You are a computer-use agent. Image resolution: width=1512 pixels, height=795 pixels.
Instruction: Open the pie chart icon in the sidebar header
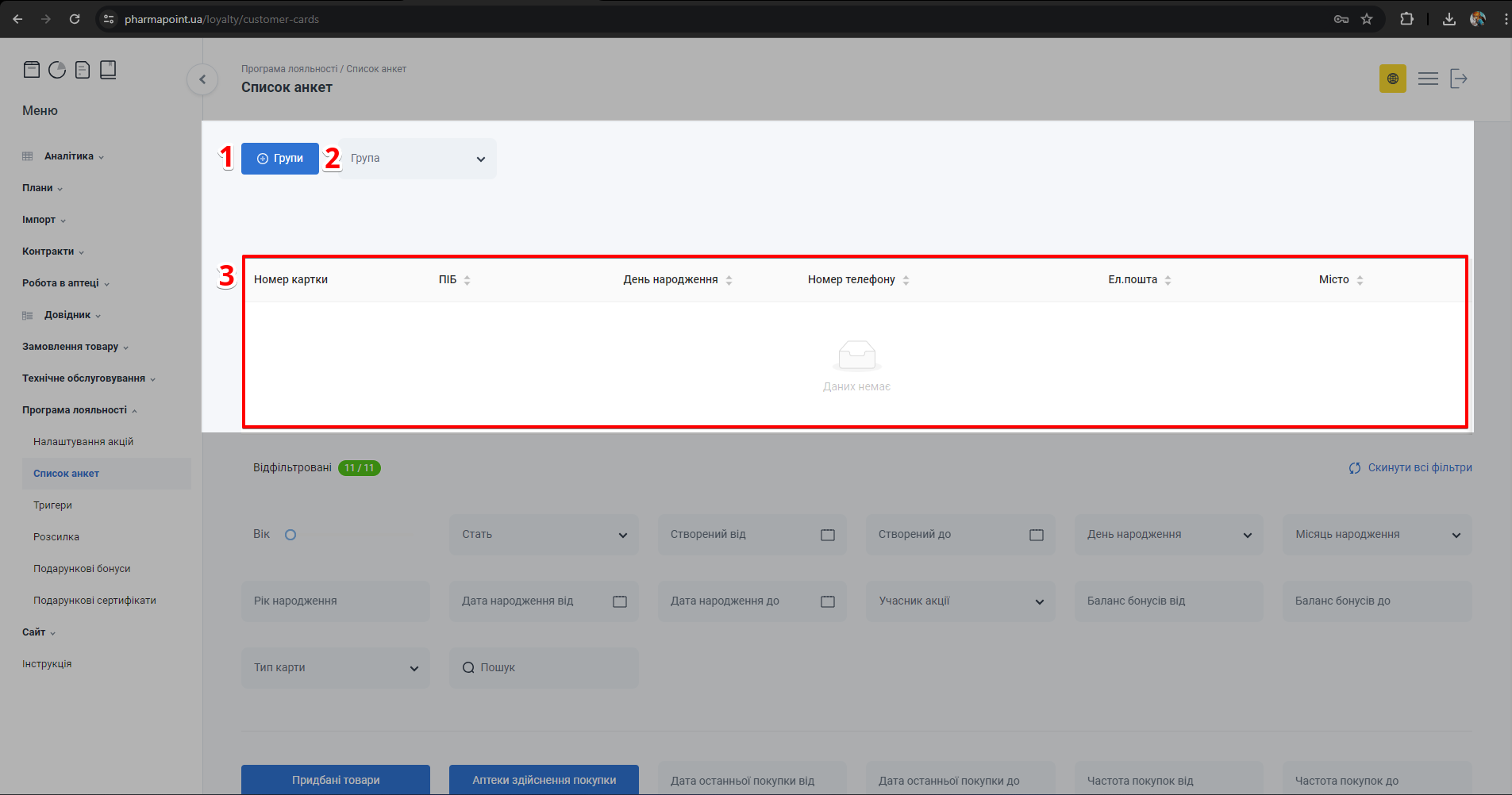[57, 70]
